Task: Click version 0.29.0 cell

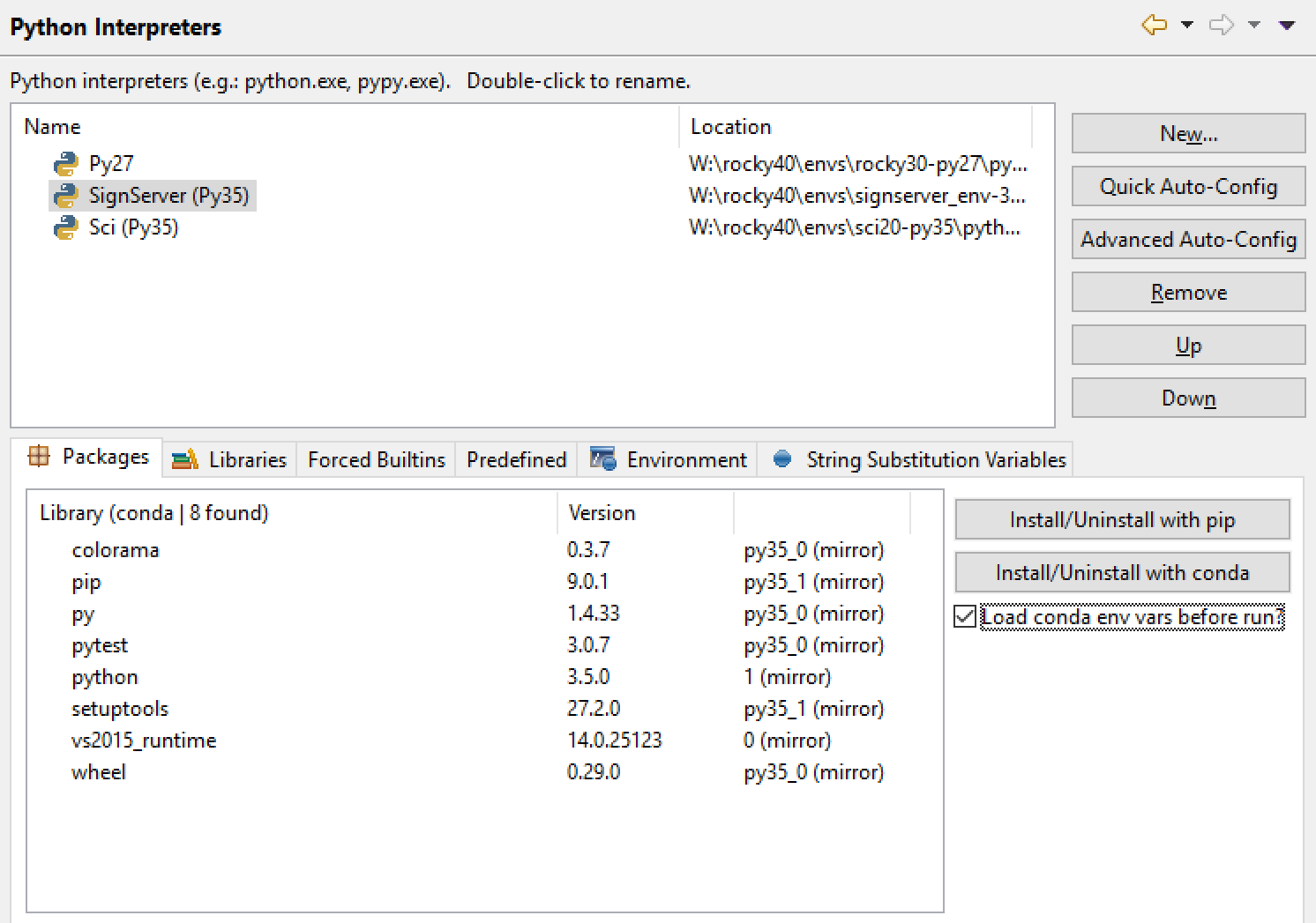Action: (594, 772)
